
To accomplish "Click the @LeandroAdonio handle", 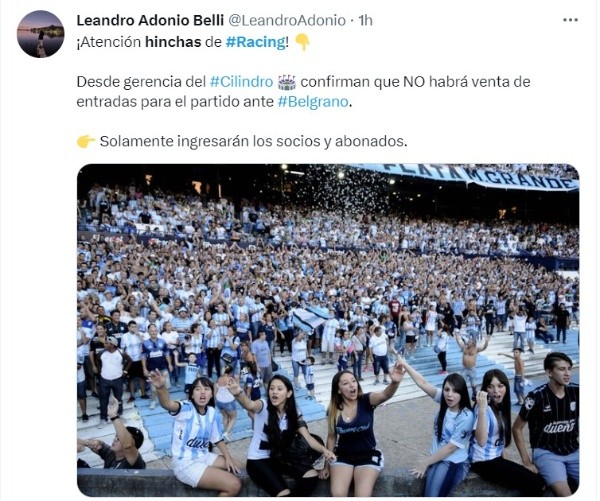I will coord(287,20).
